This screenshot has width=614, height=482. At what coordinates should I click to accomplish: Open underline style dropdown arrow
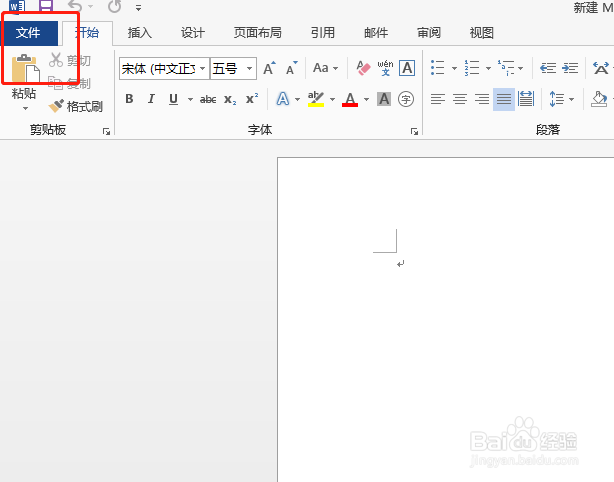coord(190,99)
